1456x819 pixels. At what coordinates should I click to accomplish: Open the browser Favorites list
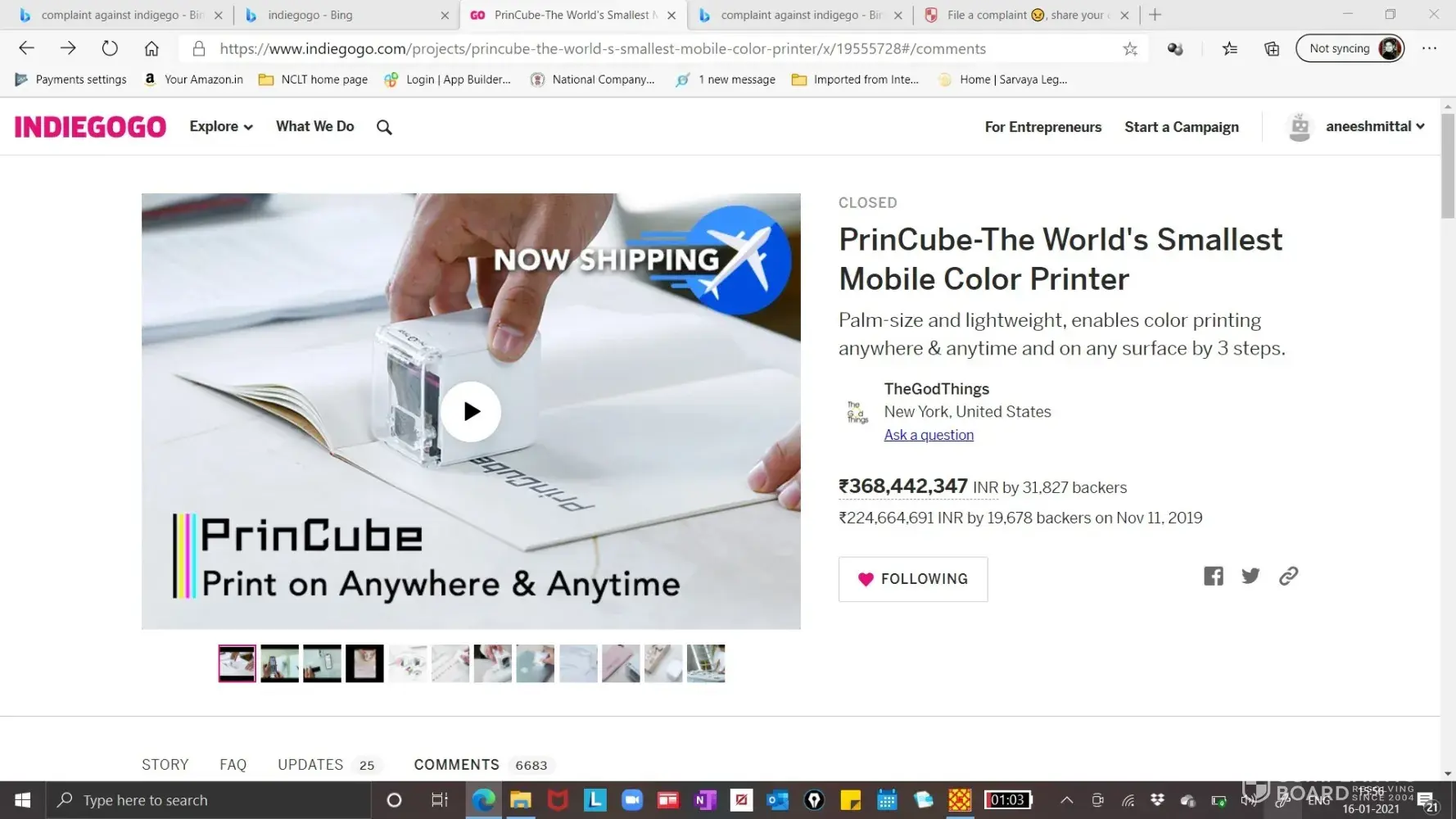point(1230,49)
